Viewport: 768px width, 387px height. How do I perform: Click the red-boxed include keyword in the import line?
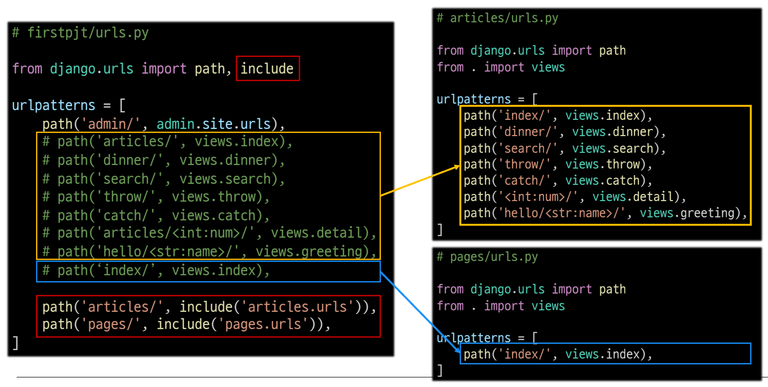(267, 69)
